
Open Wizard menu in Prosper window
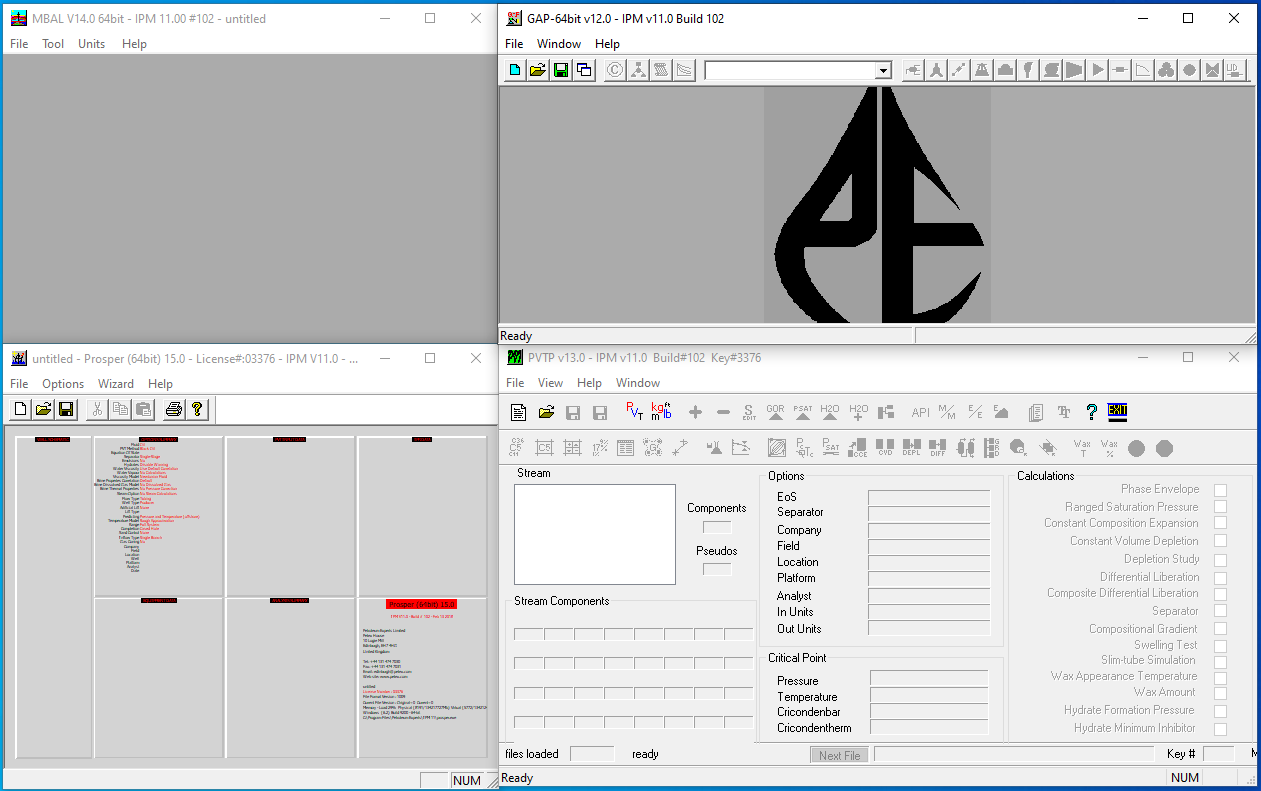tap(116, 384)
